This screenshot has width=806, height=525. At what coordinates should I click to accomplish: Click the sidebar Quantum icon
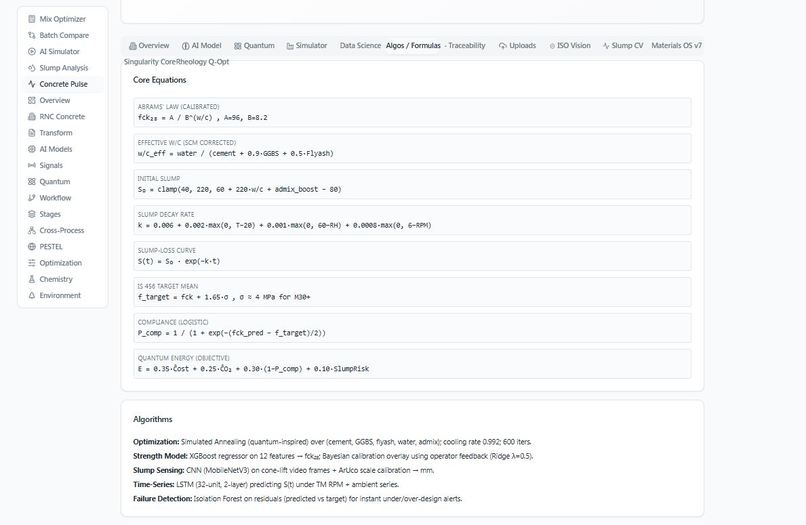coord(32,182)
